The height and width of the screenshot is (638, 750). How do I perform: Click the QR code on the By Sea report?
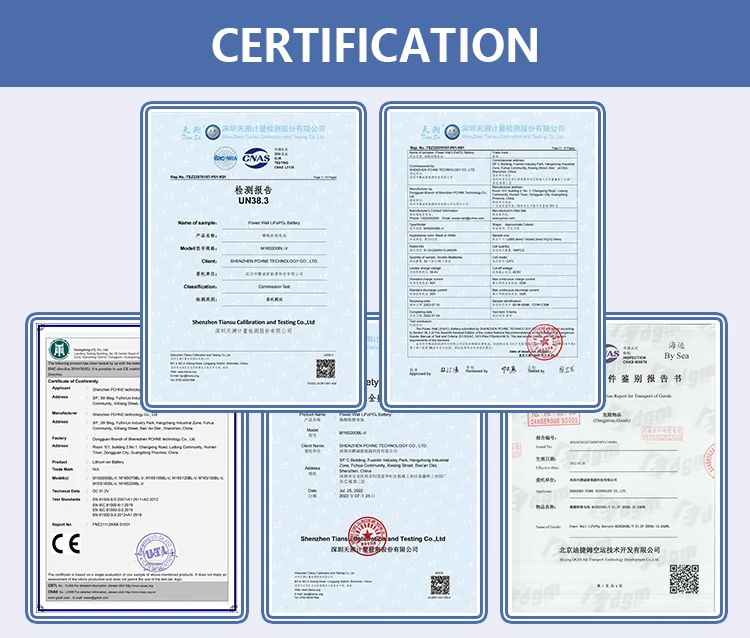684,579
